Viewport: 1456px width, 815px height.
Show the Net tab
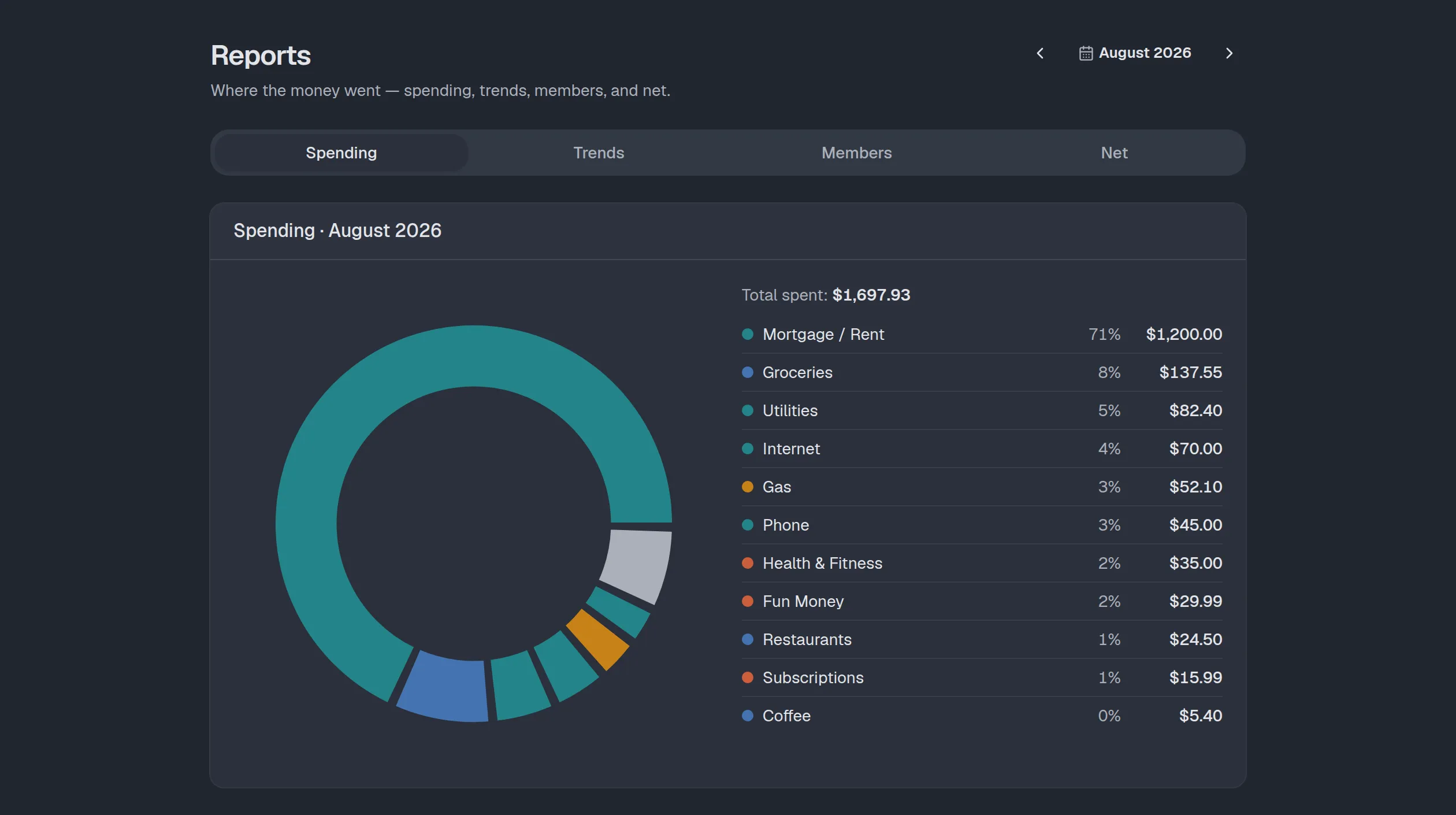1114,153
